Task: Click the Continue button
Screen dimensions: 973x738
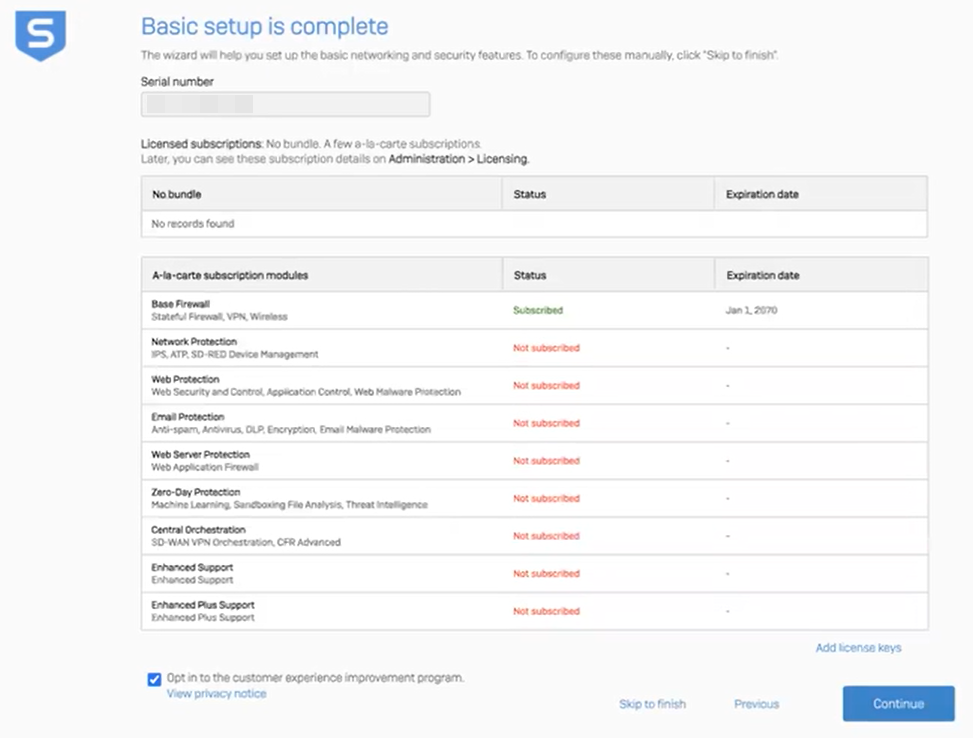Action: click(x=897, y=703)
